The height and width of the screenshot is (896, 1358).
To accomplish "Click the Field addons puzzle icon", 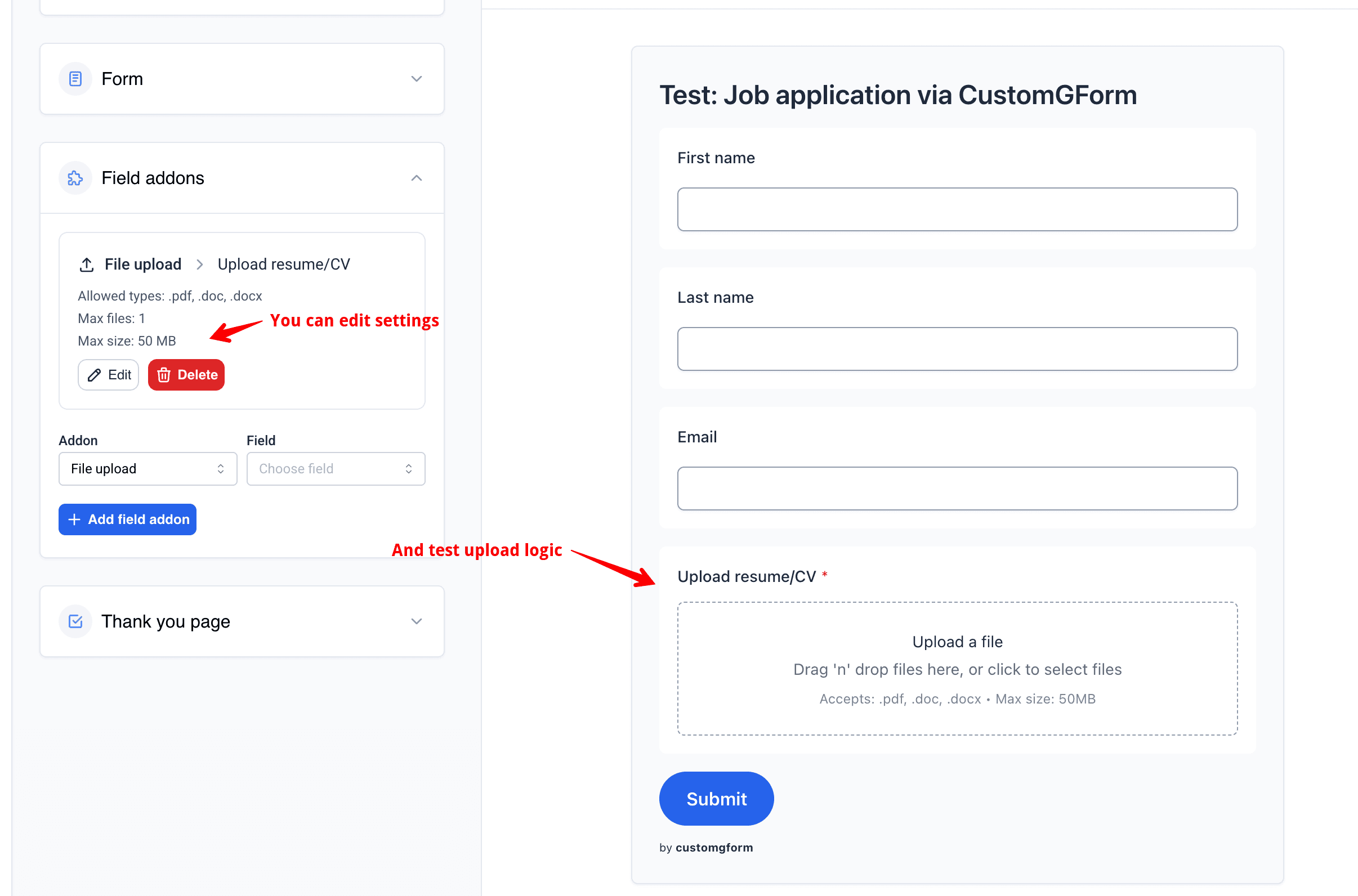I will pyautogui.click(x=75, y=178).
